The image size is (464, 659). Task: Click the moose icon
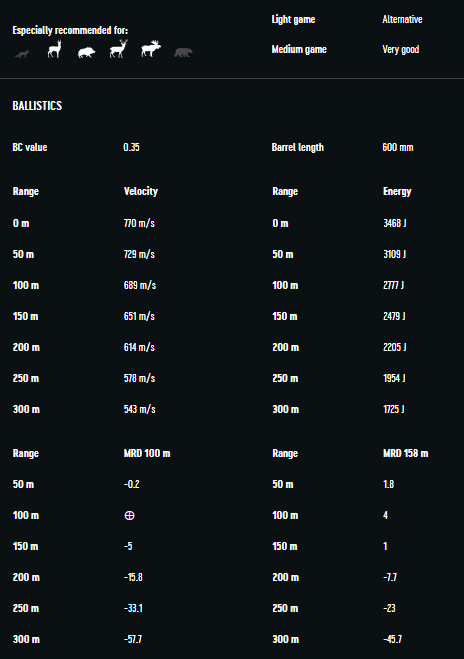[151, 49]
